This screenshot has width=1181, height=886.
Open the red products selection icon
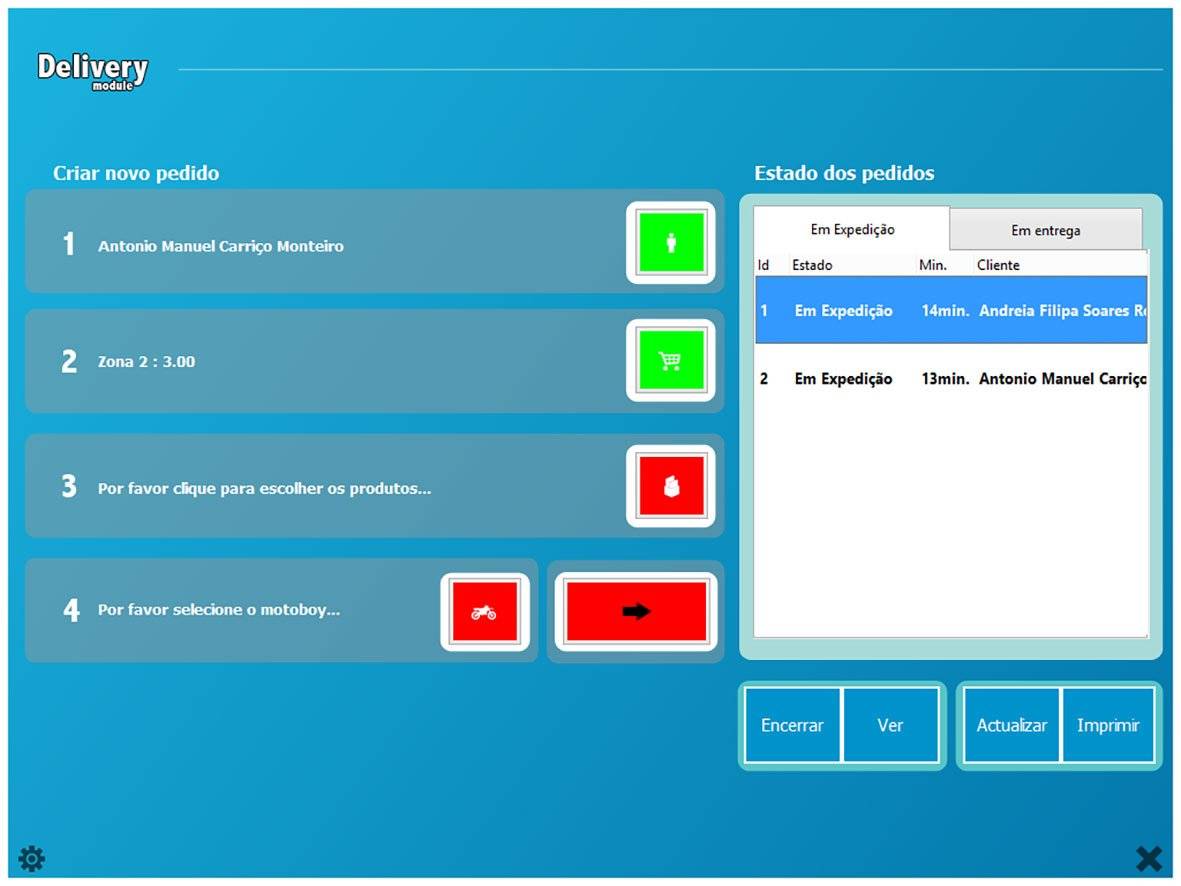click(670, 486)
